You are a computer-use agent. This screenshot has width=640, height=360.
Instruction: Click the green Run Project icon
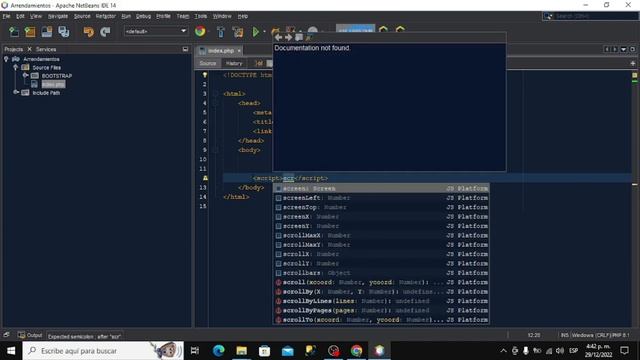(256, 31)
